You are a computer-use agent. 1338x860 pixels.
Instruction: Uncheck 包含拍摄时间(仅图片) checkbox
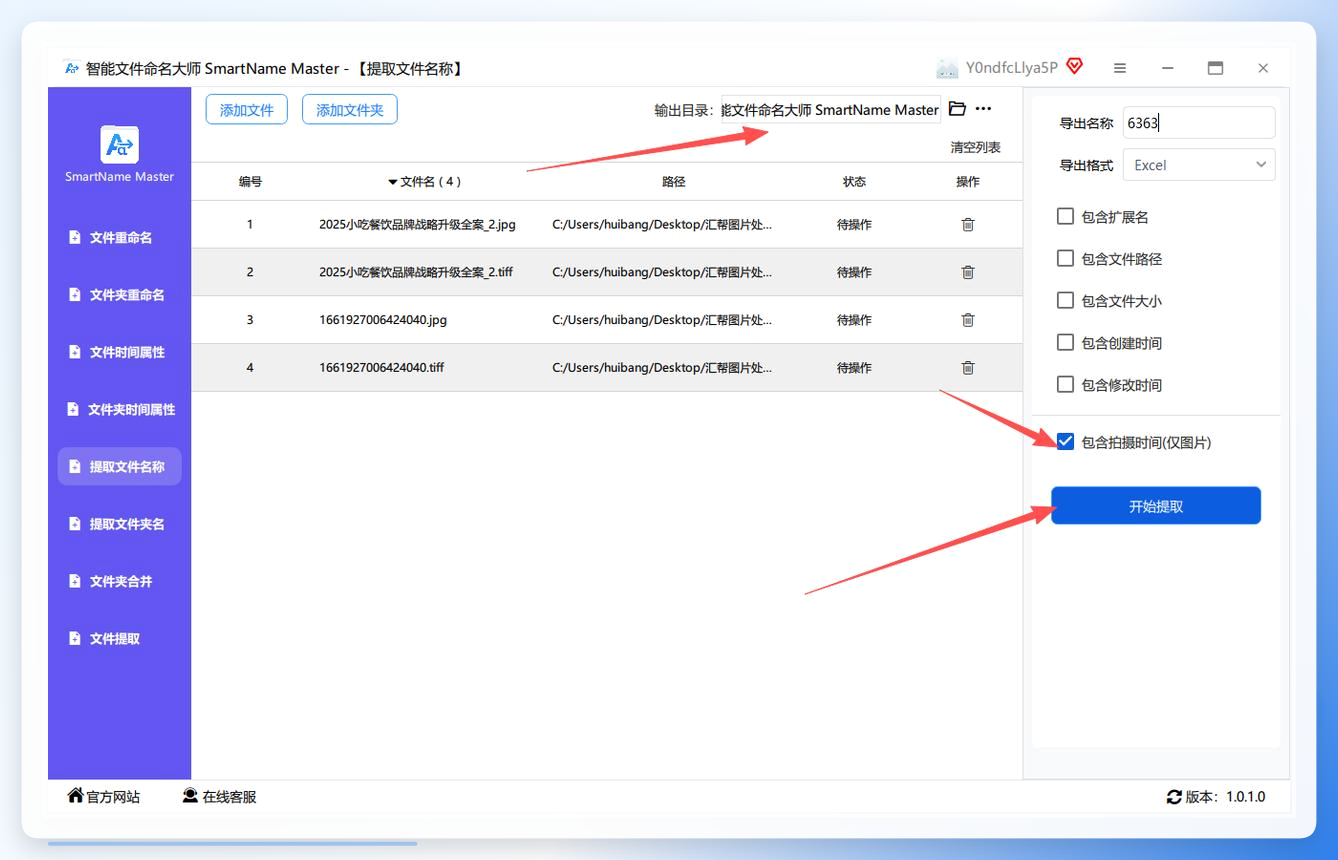(1065, 442)
